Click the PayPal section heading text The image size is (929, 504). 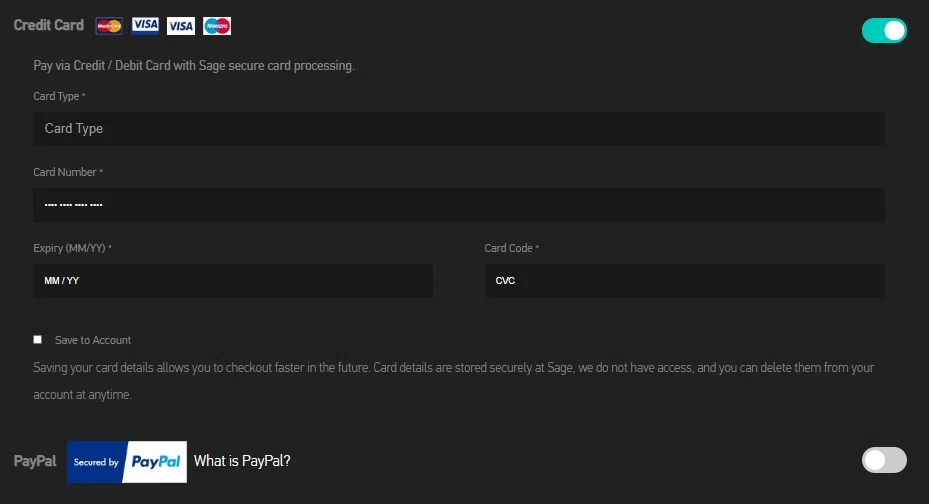tap(35, 461)
